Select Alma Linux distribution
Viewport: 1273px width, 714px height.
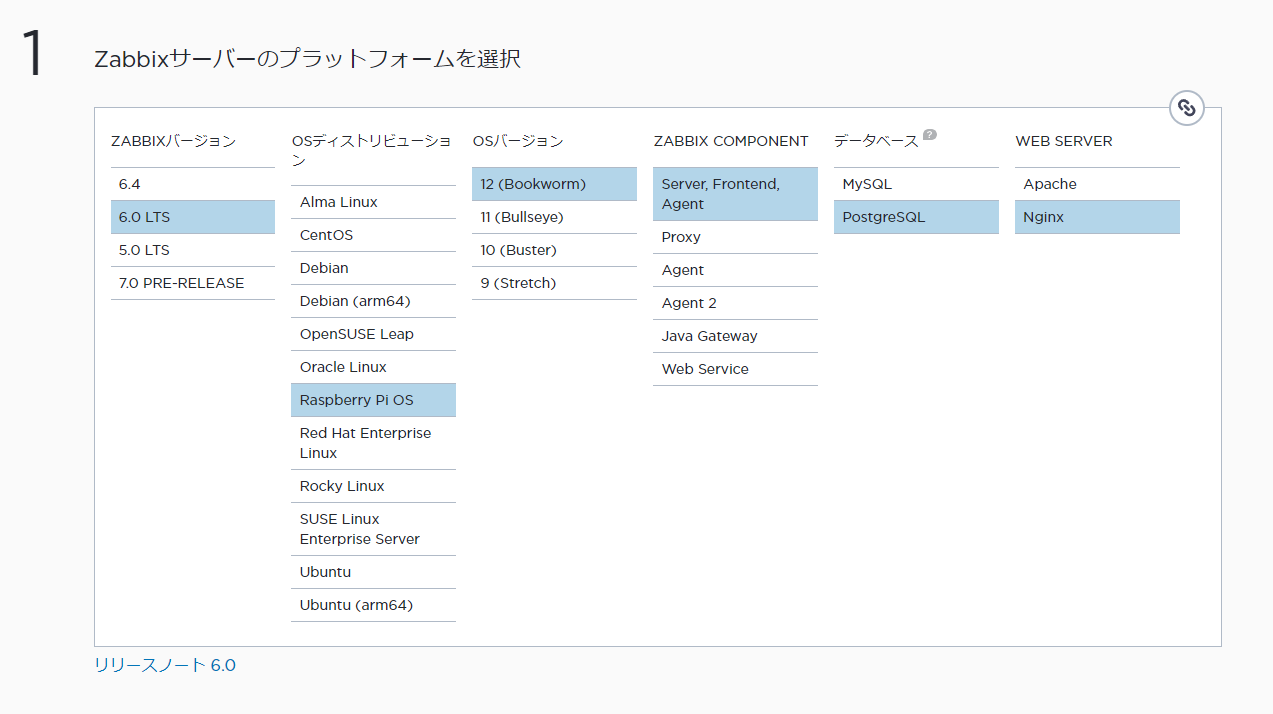pos(373,202)
